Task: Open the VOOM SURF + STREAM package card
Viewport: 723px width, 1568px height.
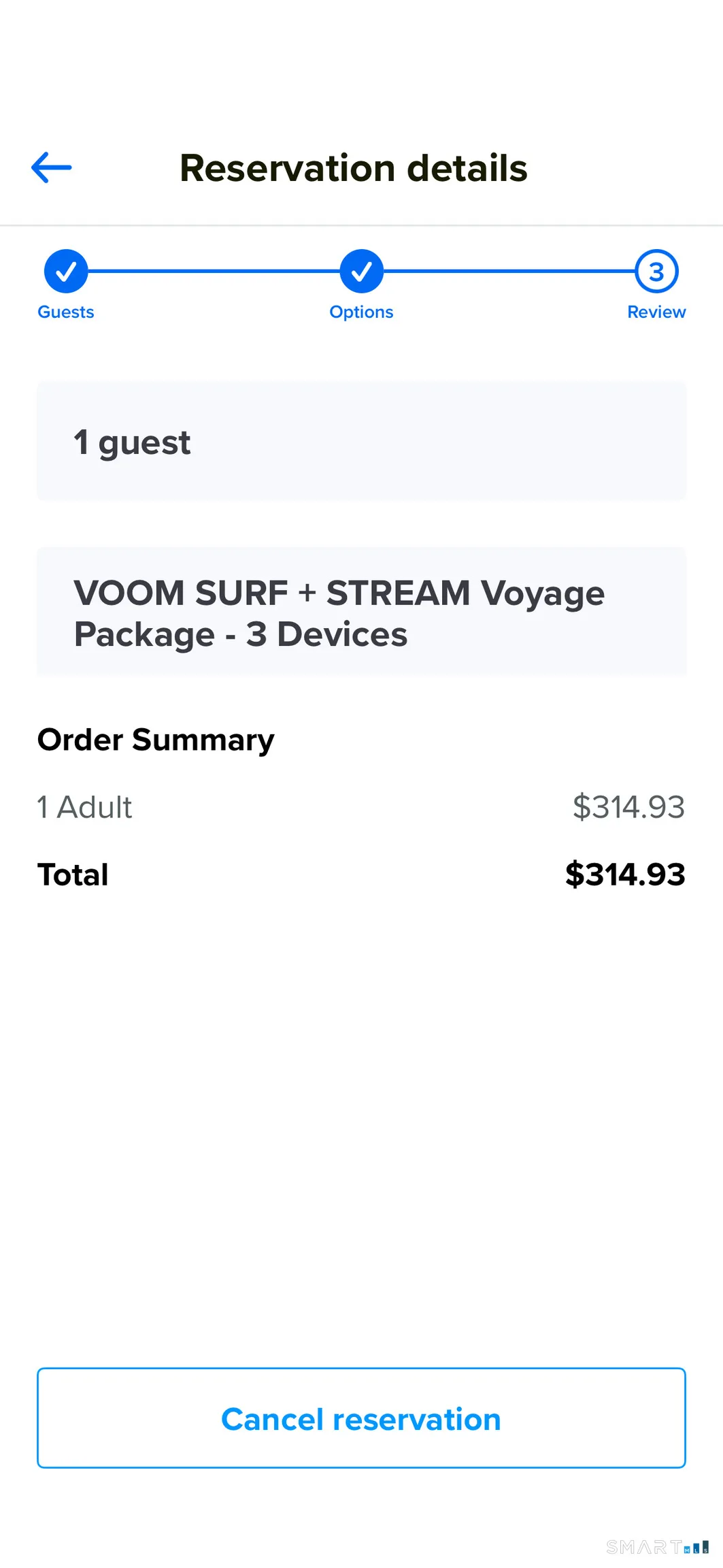Action: tap(361, 612)
